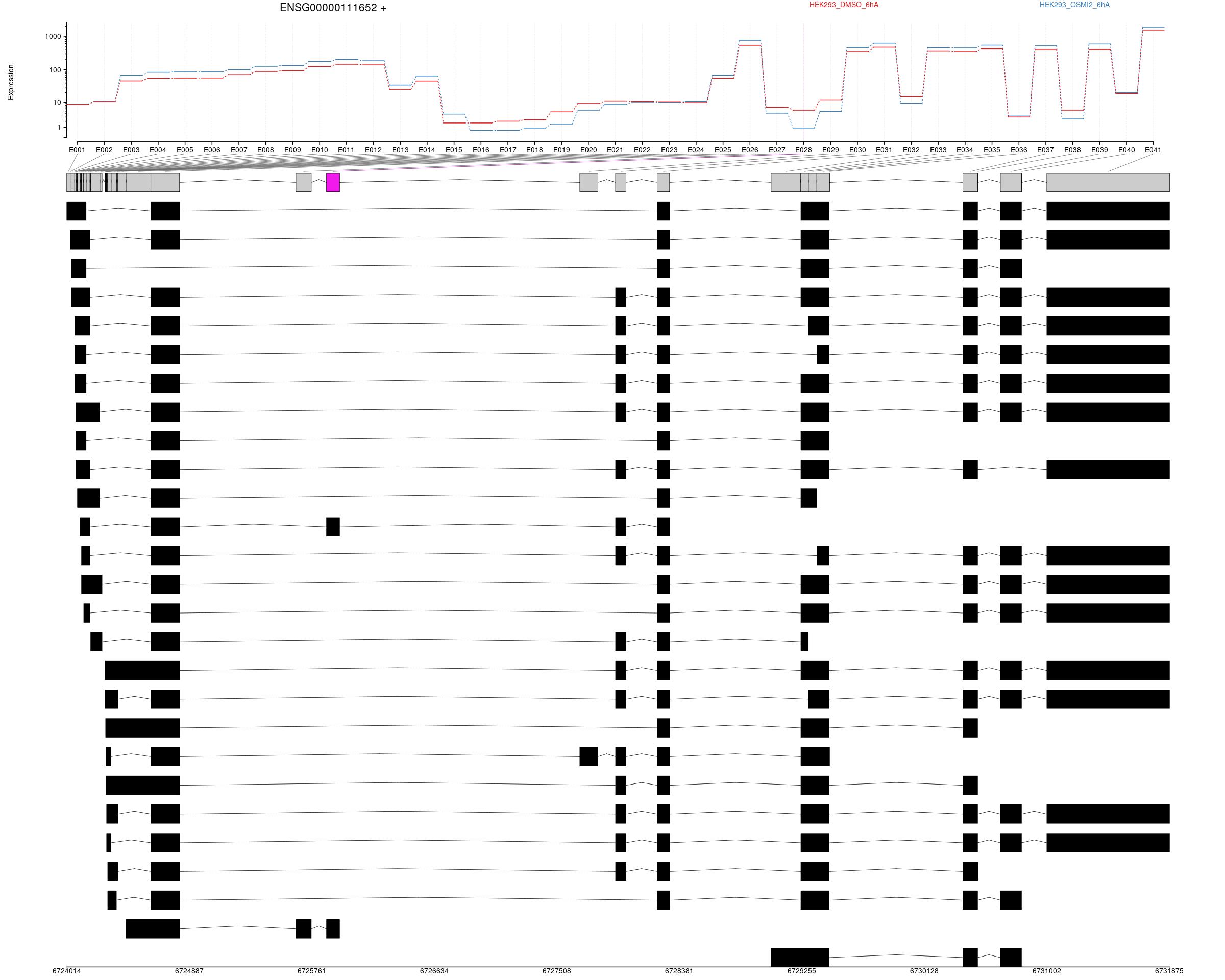Select exon label E025

(x=723, y=150)
